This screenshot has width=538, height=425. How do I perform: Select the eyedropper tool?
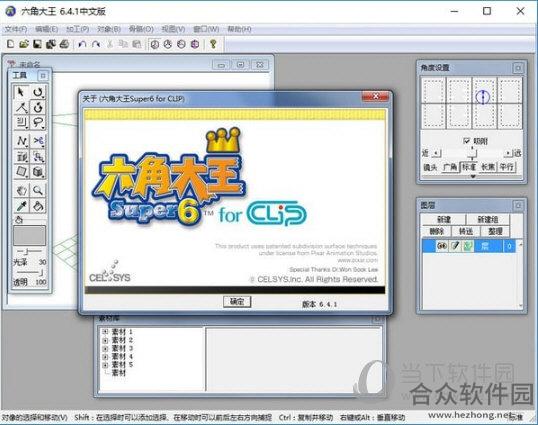(x=22, y=206)
